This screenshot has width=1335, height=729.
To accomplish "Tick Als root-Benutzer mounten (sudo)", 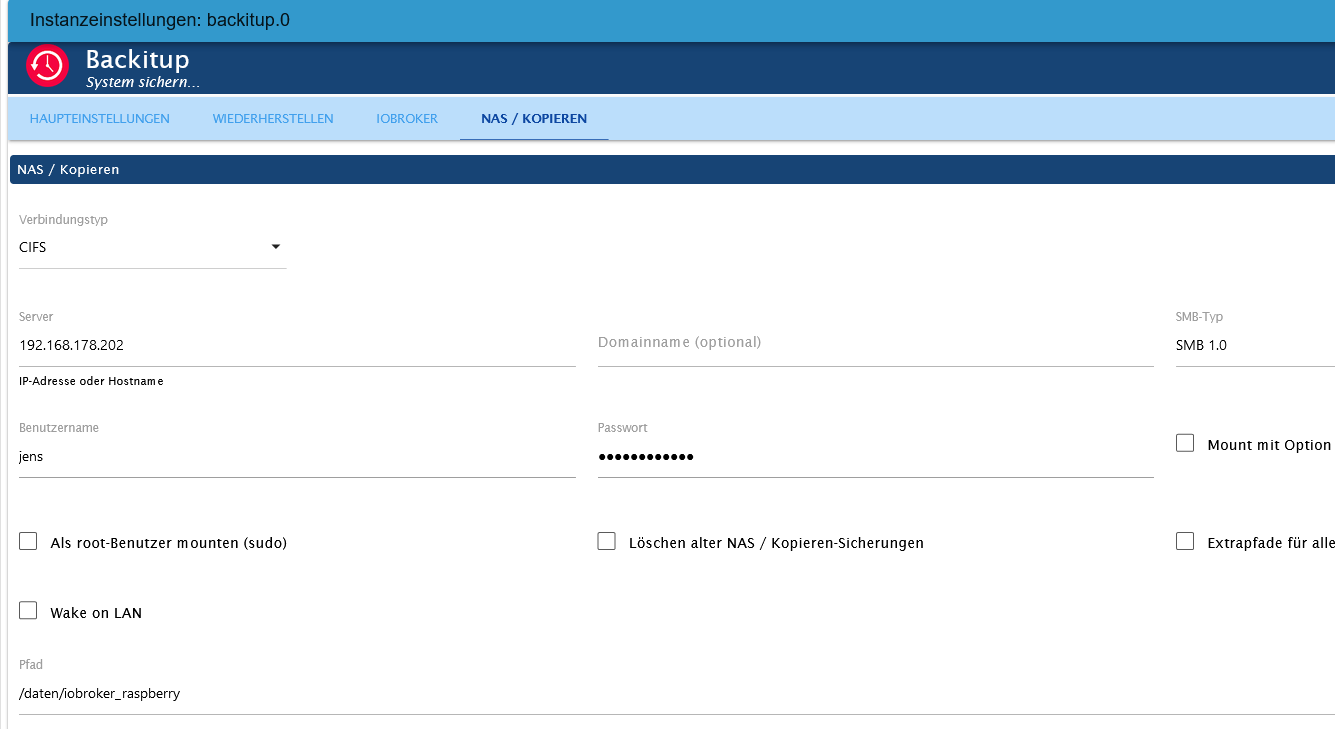I will tap(28, 541).
